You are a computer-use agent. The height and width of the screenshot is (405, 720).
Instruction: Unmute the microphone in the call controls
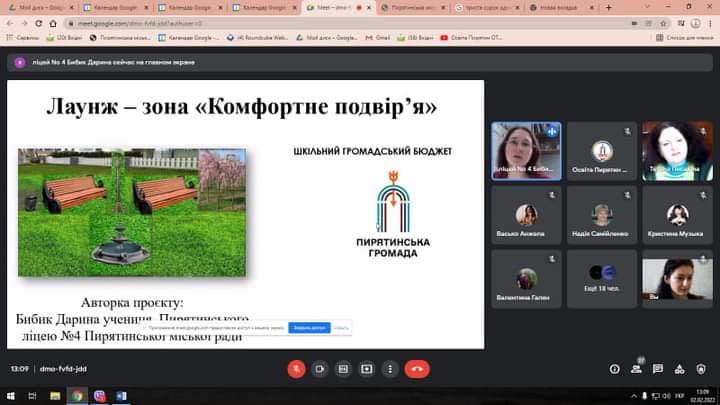tap(296, 368)
